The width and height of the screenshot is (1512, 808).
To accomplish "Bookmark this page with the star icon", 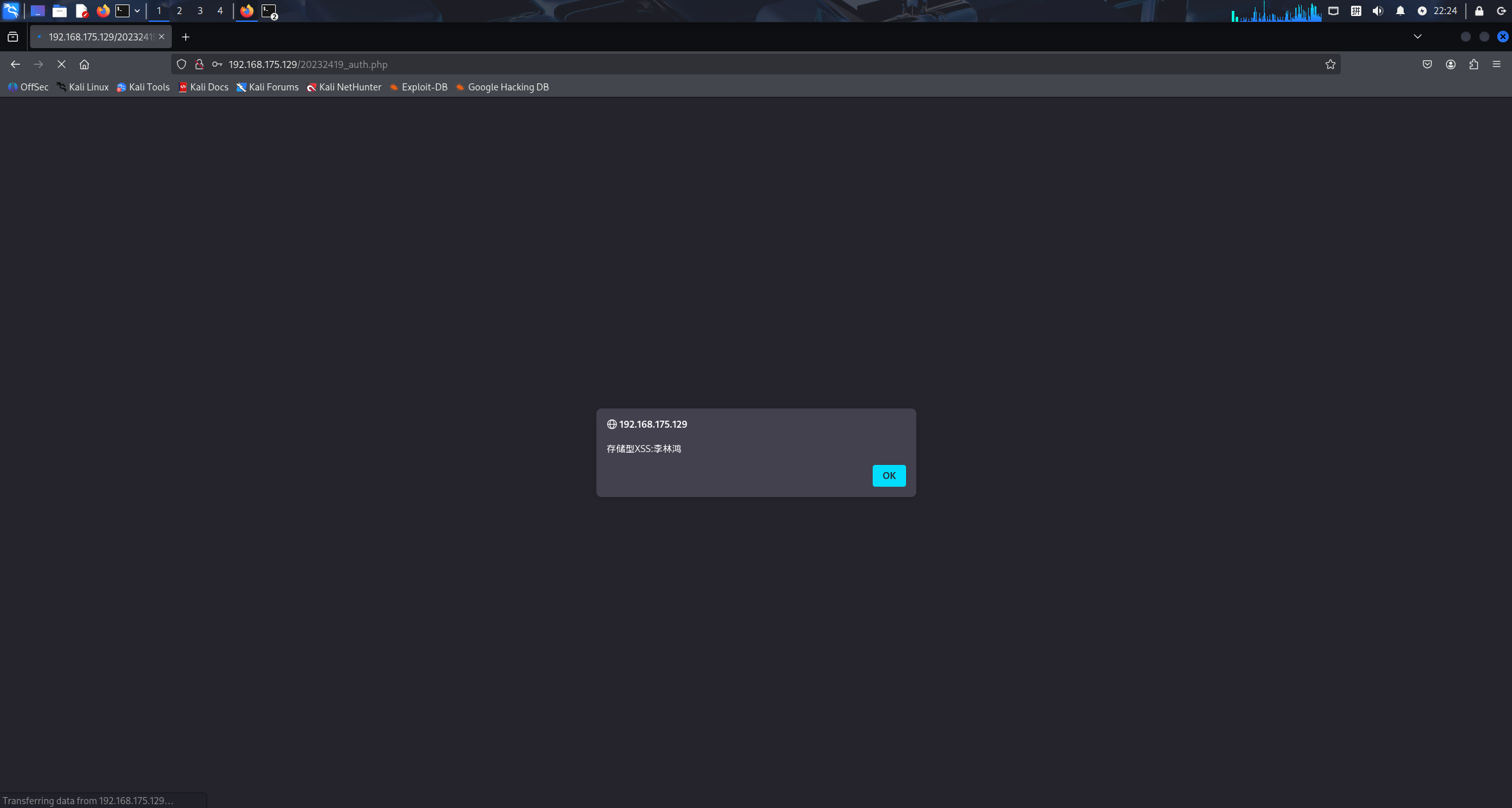I will tap(1331, 64).
